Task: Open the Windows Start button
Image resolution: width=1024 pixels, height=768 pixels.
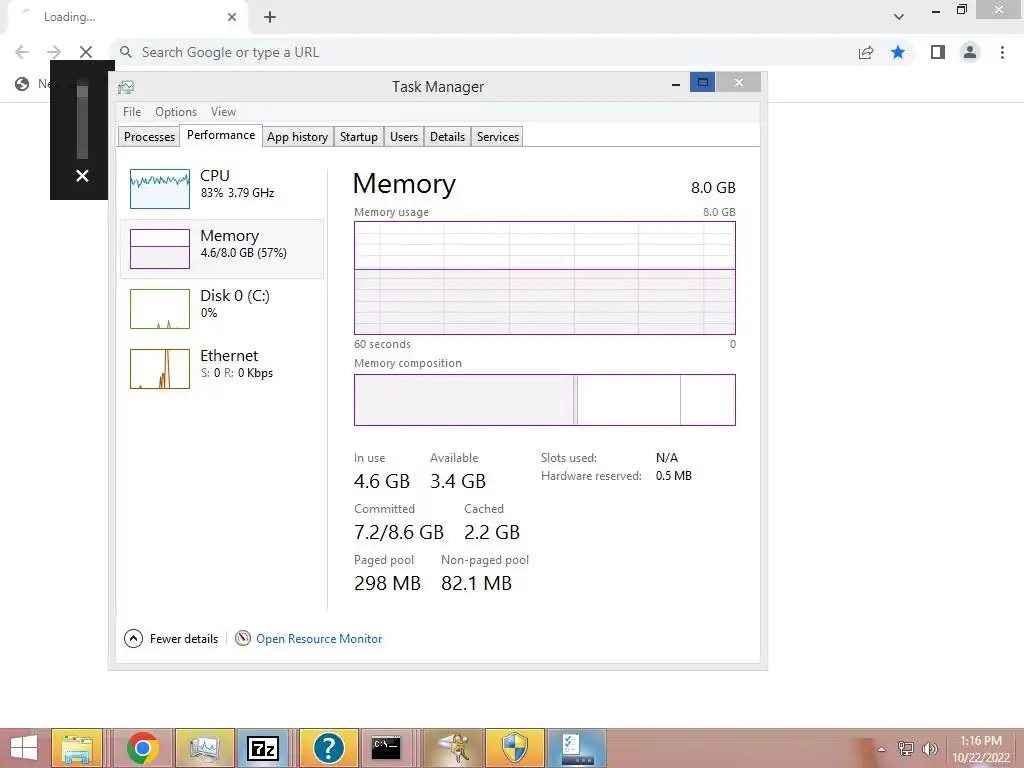Action: click(x=24, y=748)
